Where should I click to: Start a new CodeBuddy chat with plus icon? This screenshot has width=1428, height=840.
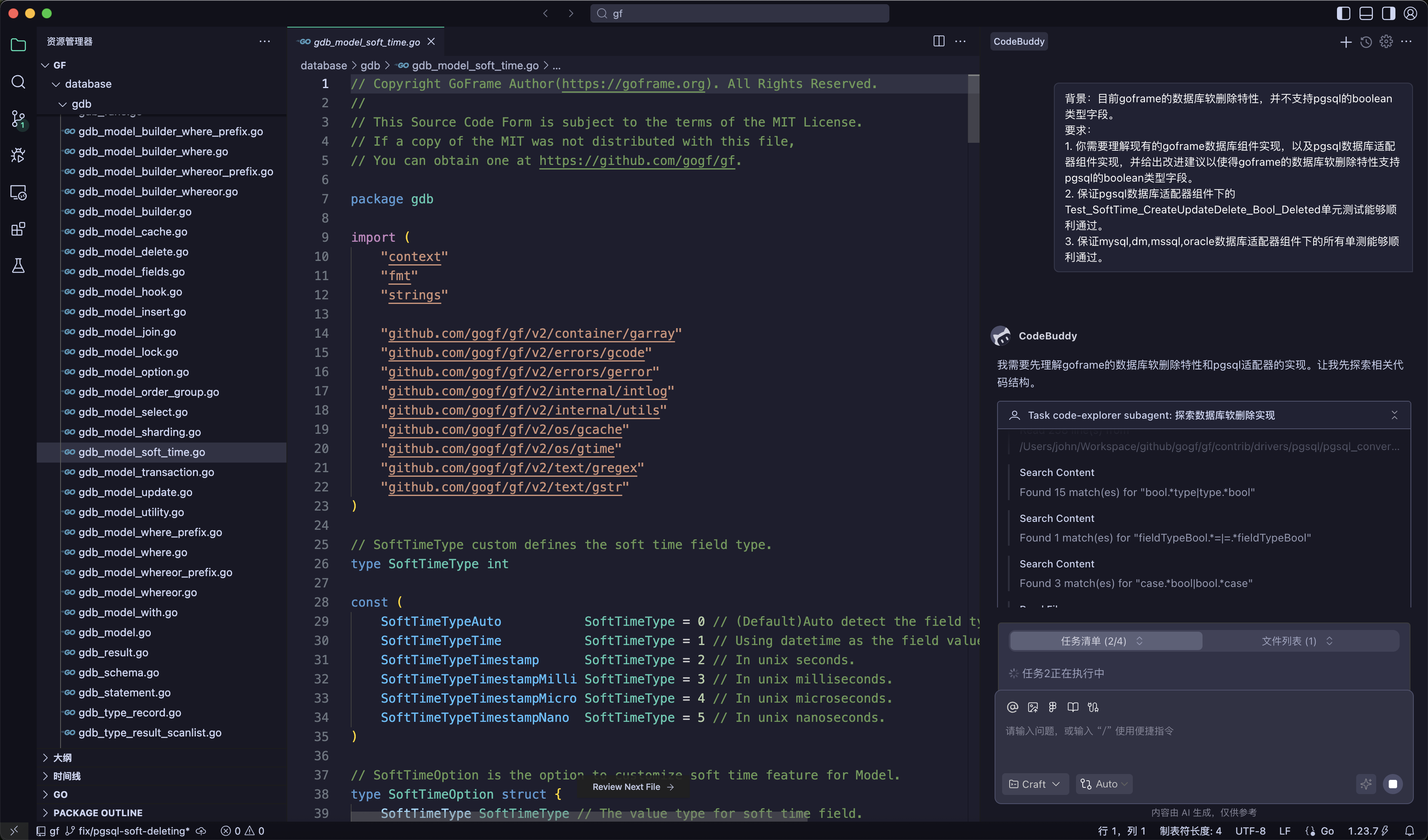[1346, 42]
